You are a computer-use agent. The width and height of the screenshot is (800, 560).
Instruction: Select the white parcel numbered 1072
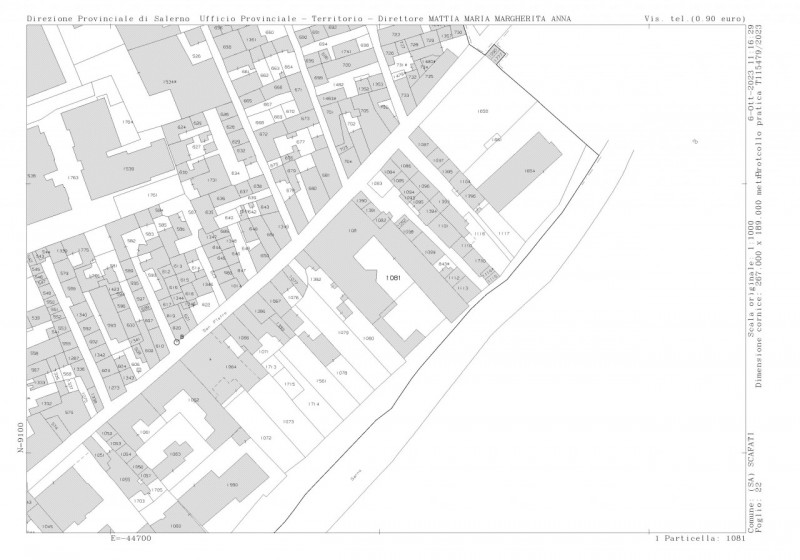266,438
